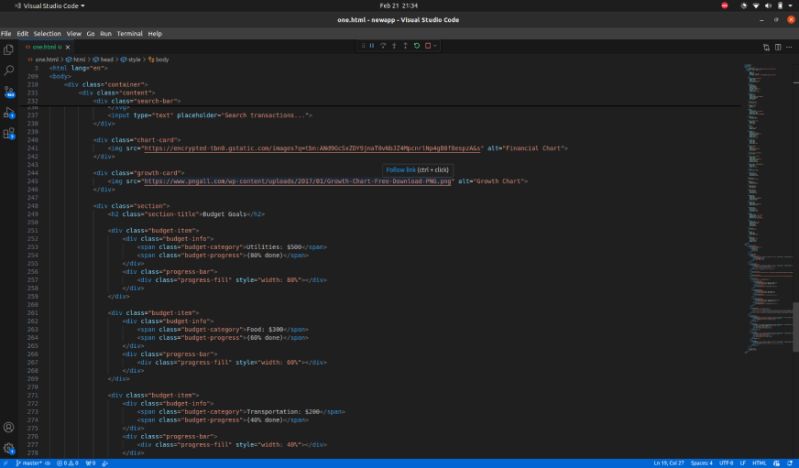Open the Manage gear icon
This screenshot has height=468, width=799.
(x=9, y=448)
